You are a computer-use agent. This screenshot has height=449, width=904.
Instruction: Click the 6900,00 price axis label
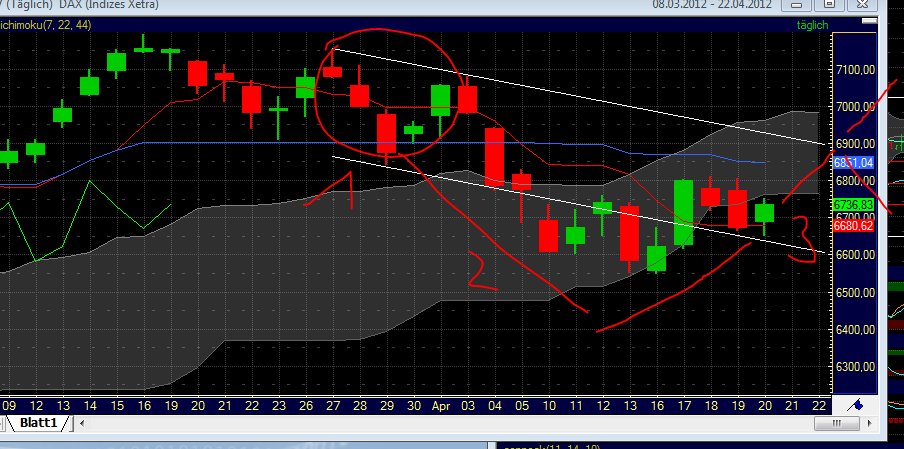(x=855, y=144)
